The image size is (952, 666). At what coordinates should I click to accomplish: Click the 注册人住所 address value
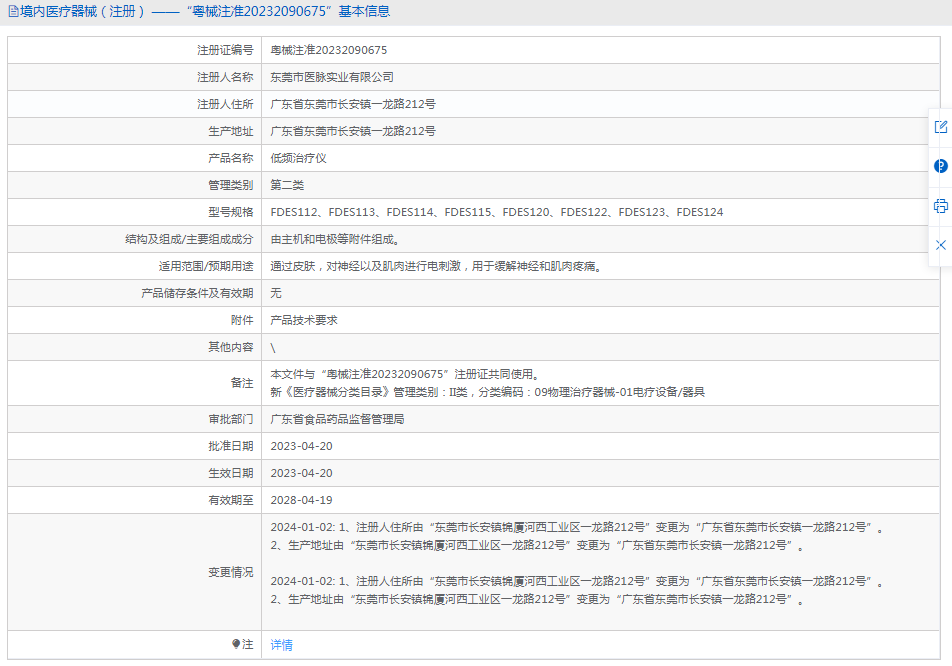pos(353,104)
